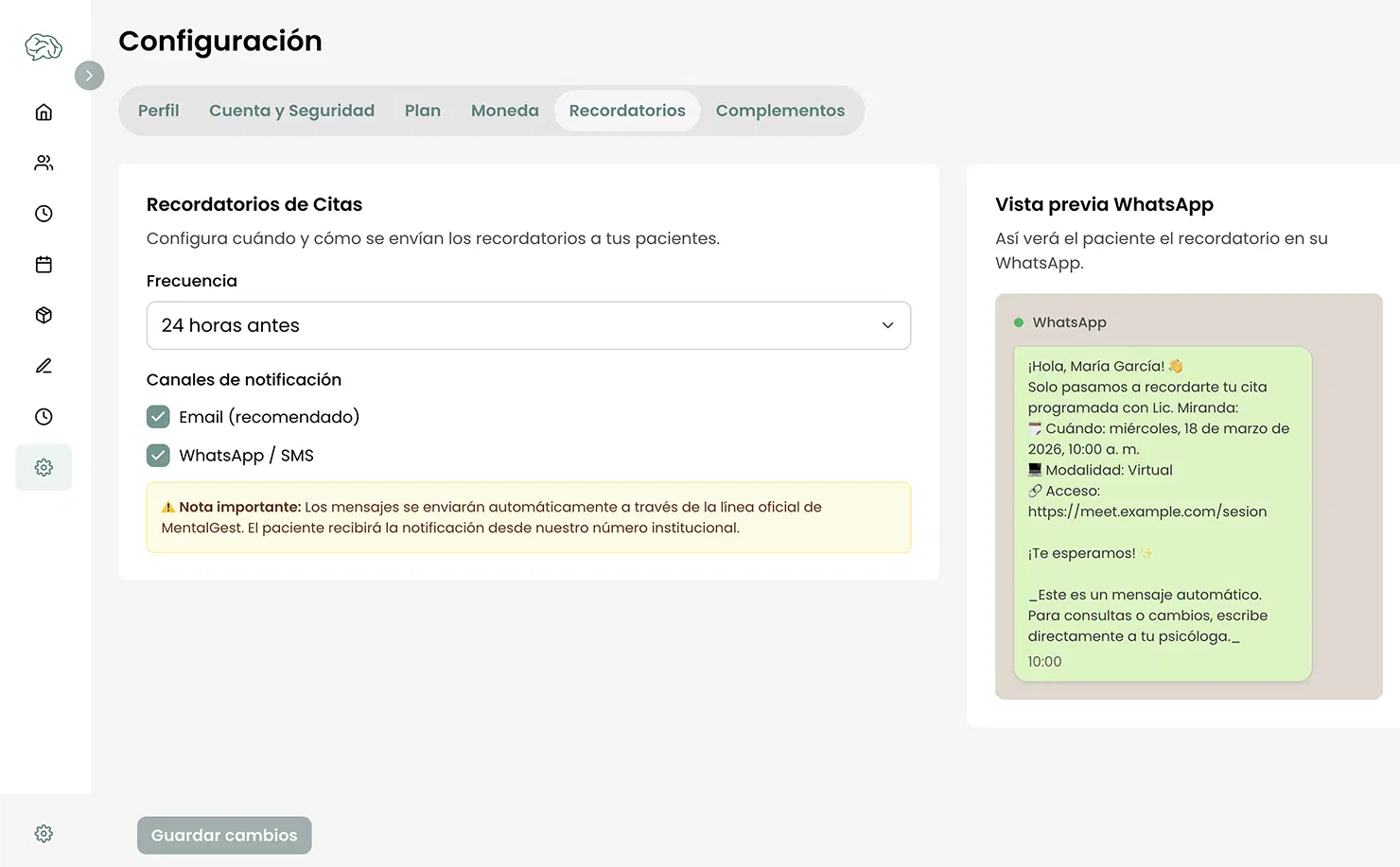Click the Guardar cambios button

pos(224,836)
